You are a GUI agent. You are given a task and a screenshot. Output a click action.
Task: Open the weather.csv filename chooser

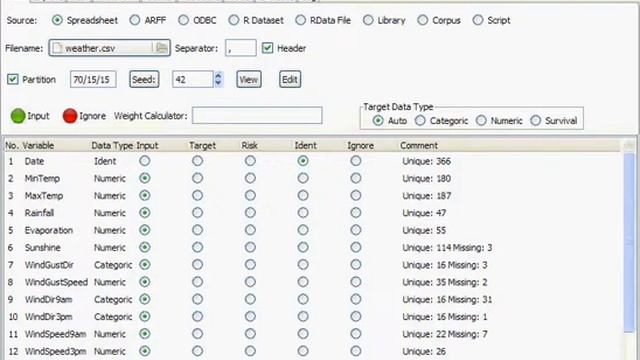pos(109,48)
